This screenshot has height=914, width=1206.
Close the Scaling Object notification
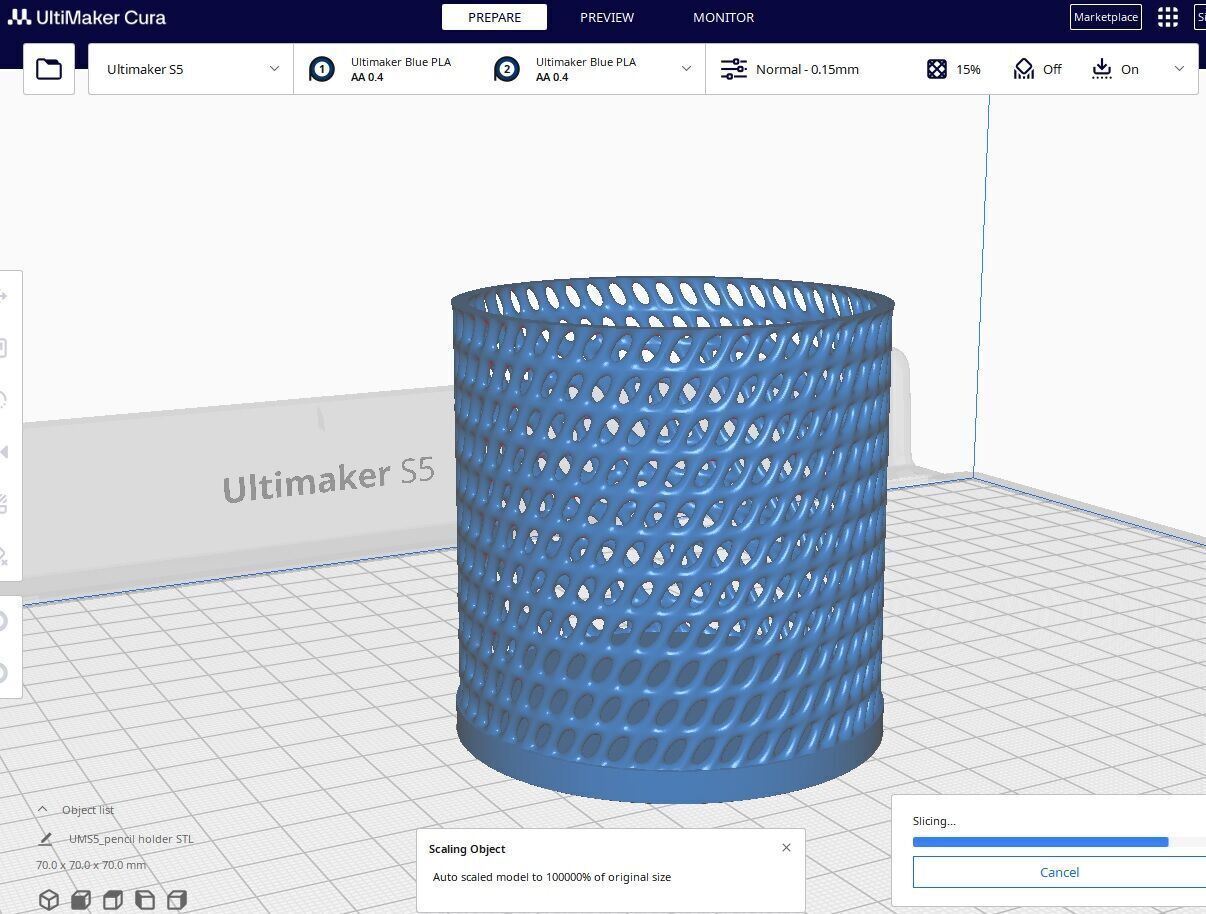tap(786, 848)
